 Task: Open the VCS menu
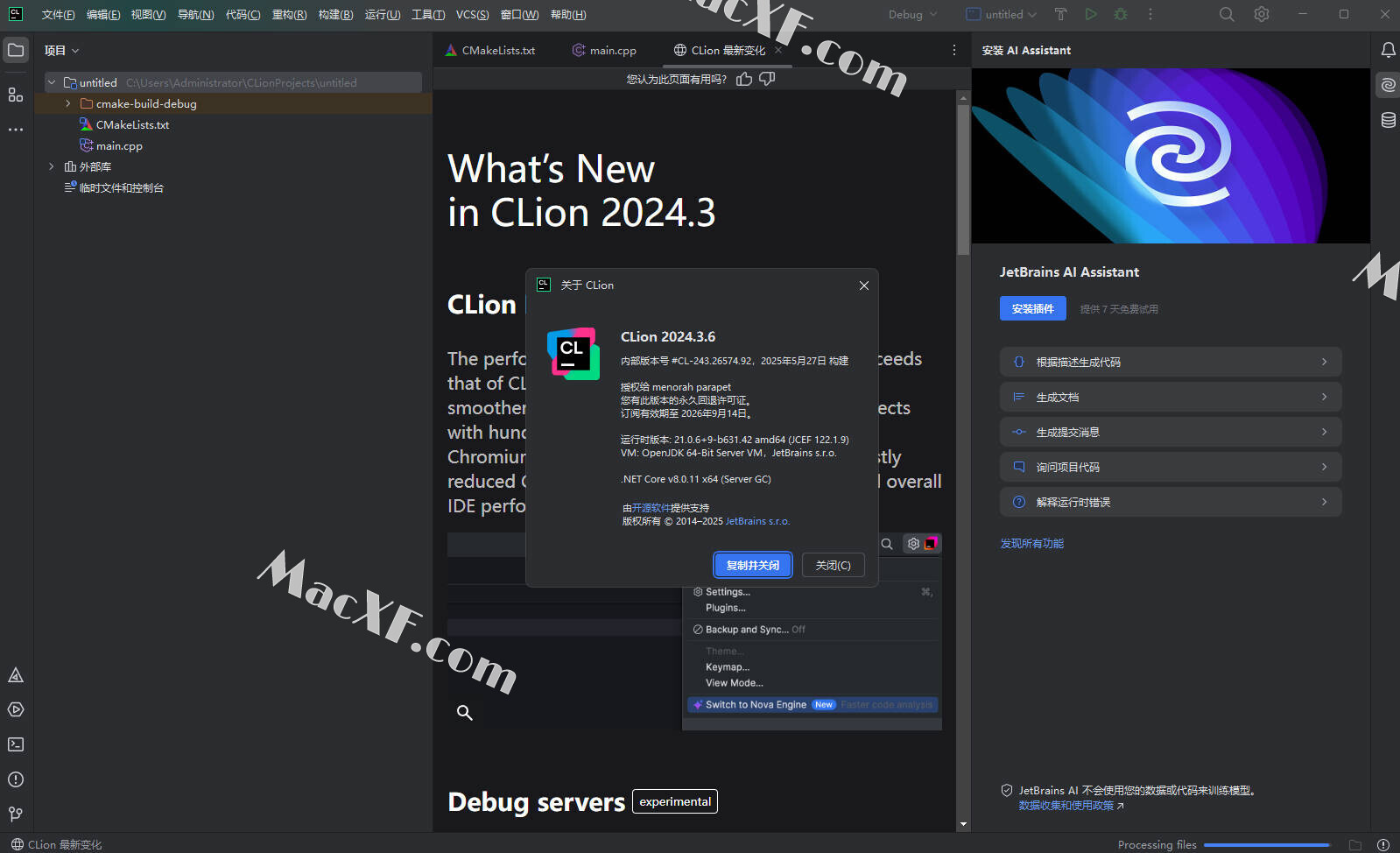pos(472,14)
